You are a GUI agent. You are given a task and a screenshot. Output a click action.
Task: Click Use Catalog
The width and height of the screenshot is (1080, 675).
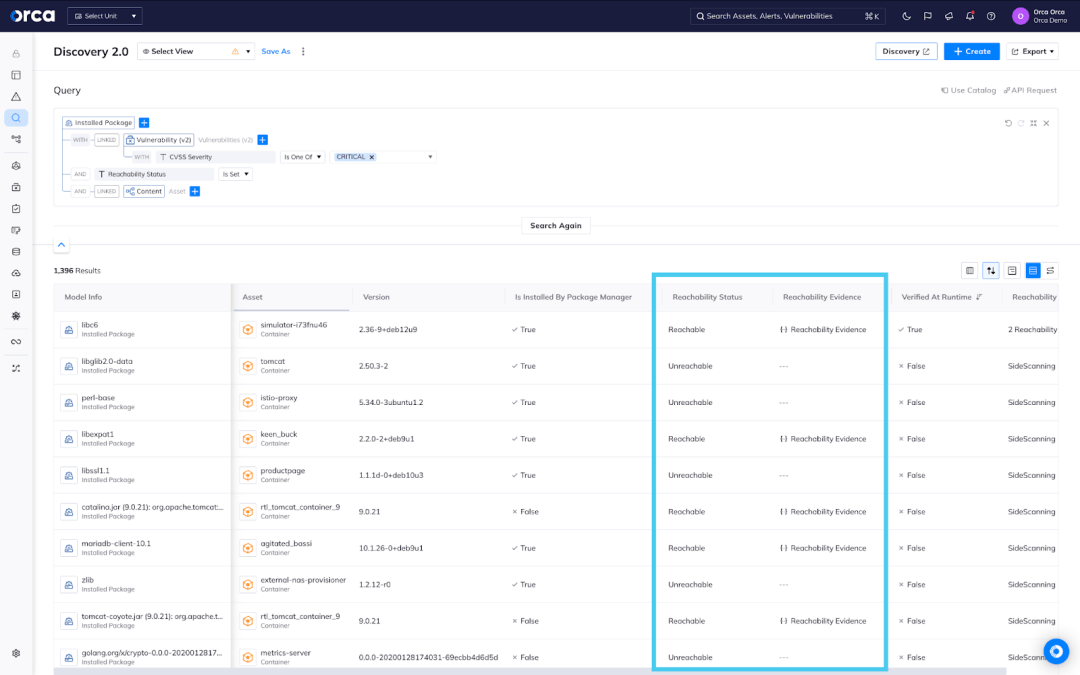pyautogui.click(x=968, y=90)
